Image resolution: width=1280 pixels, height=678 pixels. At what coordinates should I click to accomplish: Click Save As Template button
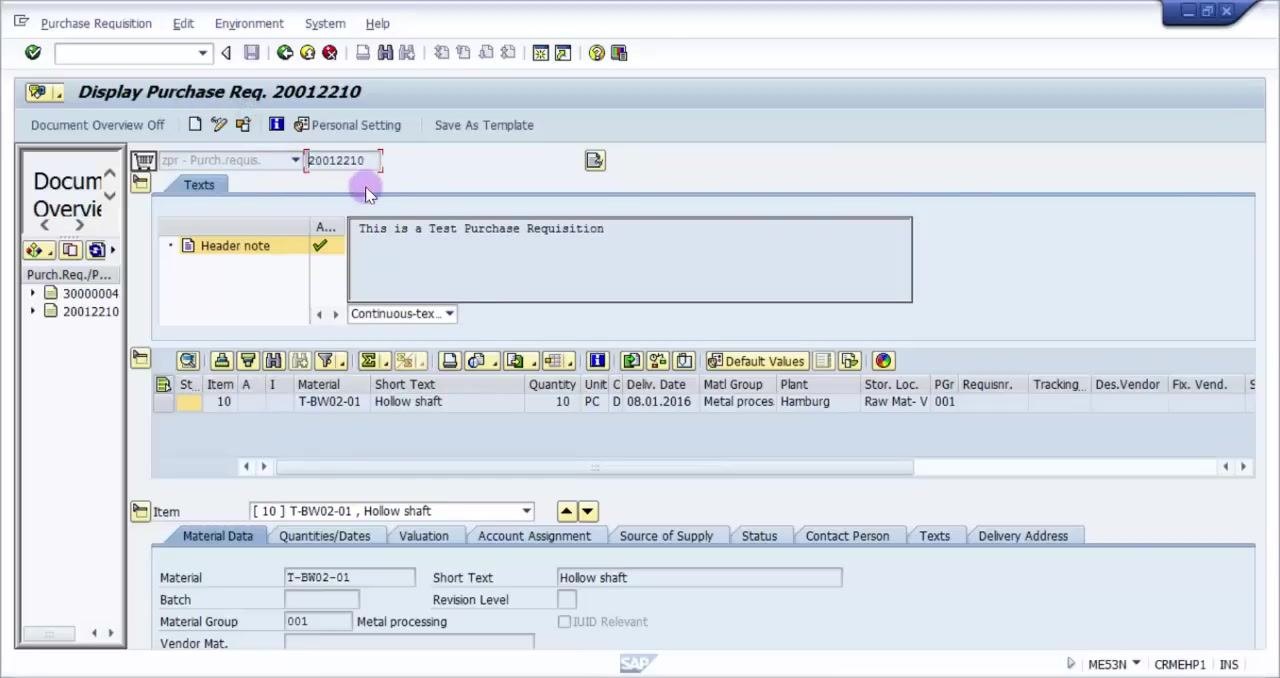[484, 125]
